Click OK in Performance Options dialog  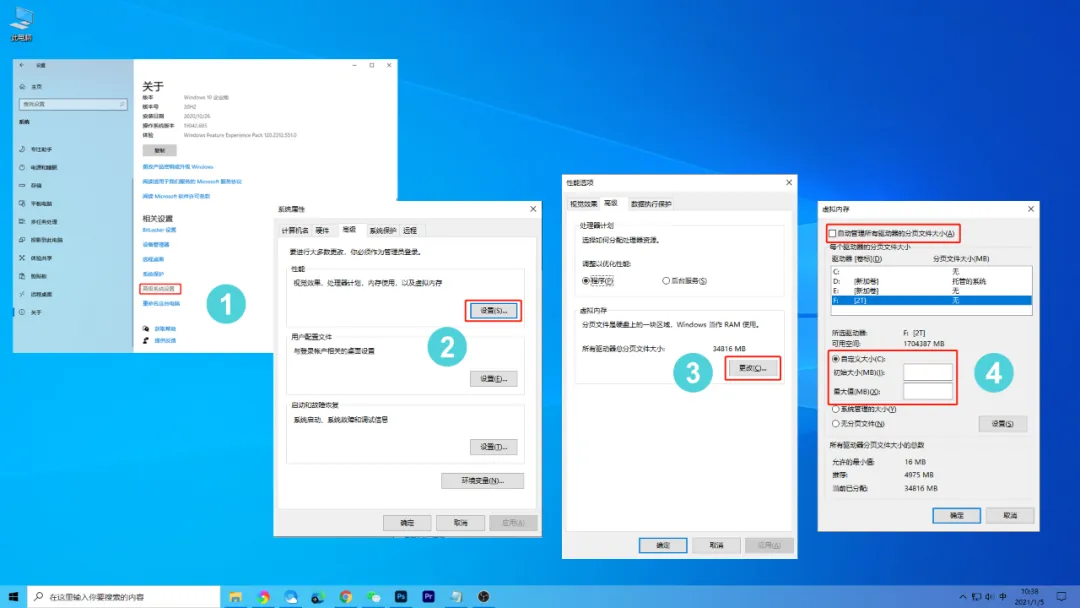[663, 545]
